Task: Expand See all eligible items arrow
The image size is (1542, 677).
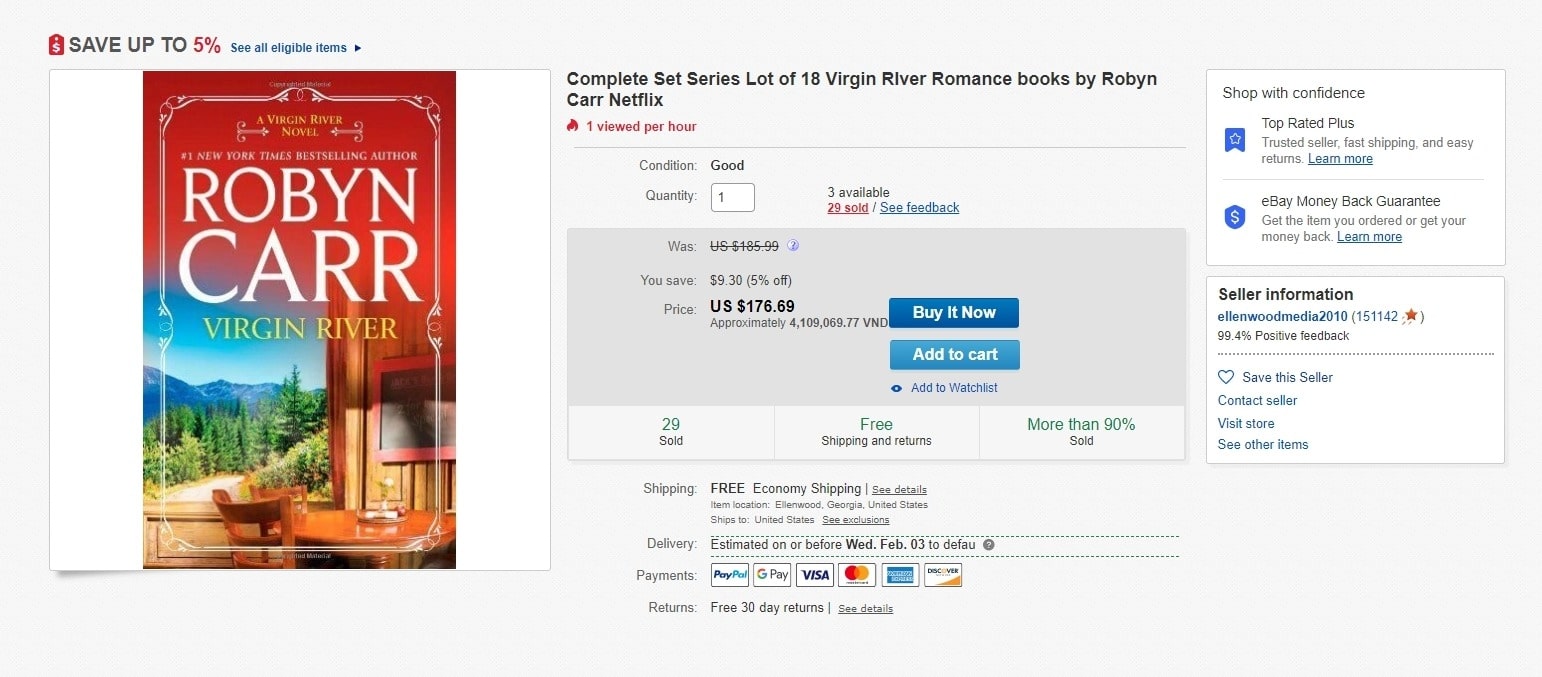Action: tap(358, 48)
